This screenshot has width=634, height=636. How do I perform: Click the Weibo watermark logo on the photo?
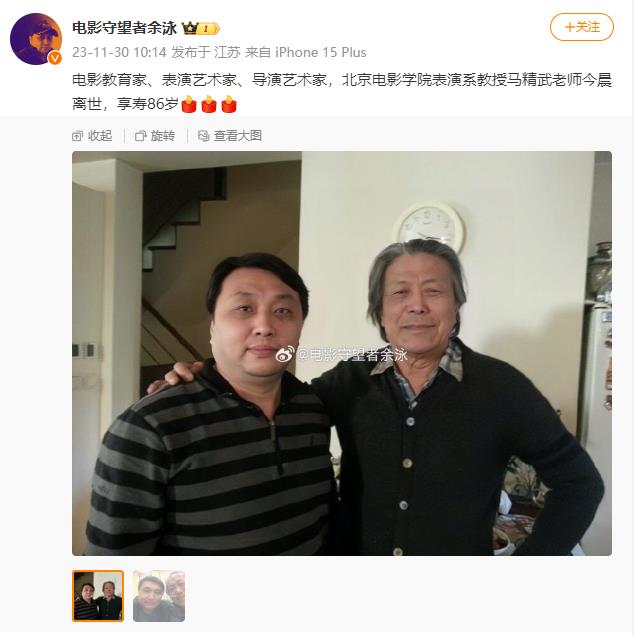[x=286, y=355]
